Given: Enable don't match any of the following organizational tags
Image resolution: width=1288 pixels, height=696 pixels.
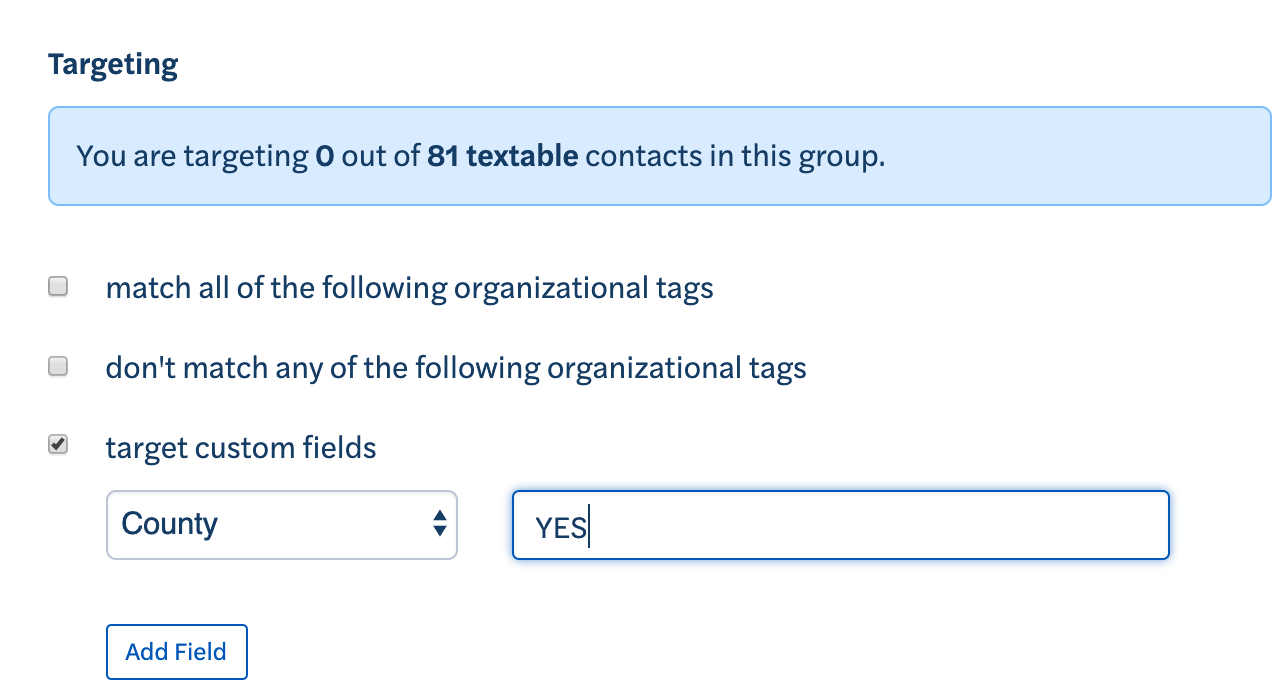Looking at the screenshot, I should pyautogui.click(x=58, y=366).
